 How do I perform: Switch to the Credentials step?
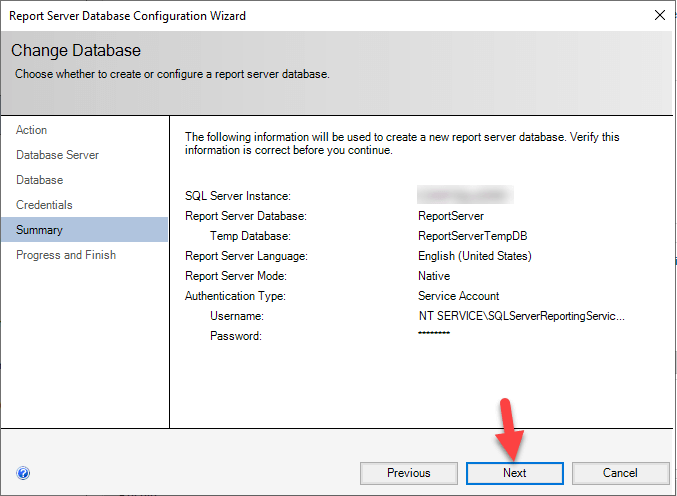click(x=44, y=205)
